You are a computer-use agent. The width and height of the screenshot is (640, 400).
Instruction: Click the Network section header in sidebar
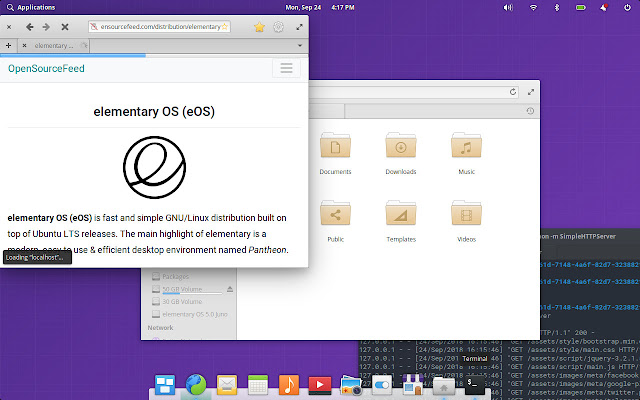tap(160, 328)
